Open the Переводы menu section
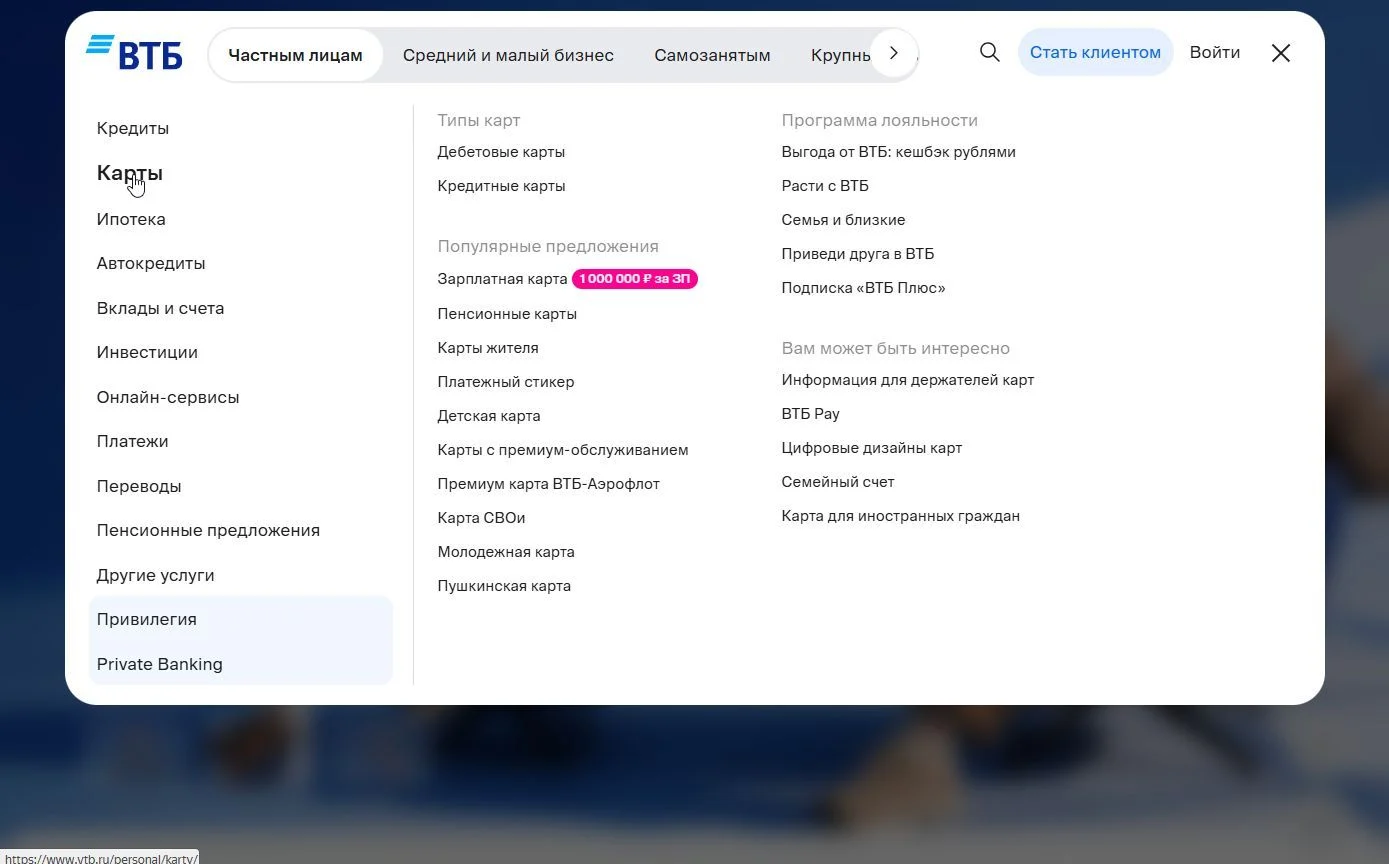The image size is (1389, 864). point(139,486)
